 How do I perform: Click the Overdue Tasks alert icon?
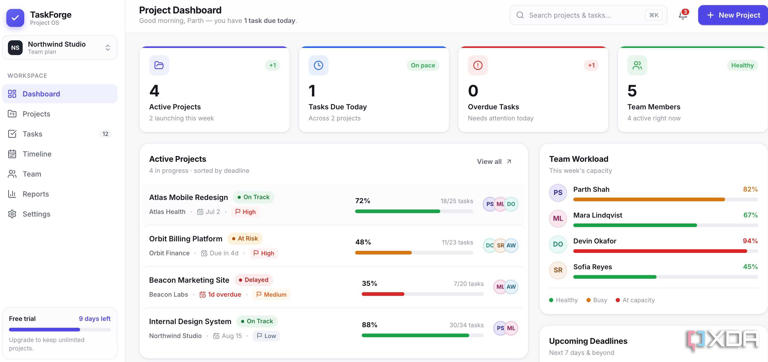pos(478,65)
